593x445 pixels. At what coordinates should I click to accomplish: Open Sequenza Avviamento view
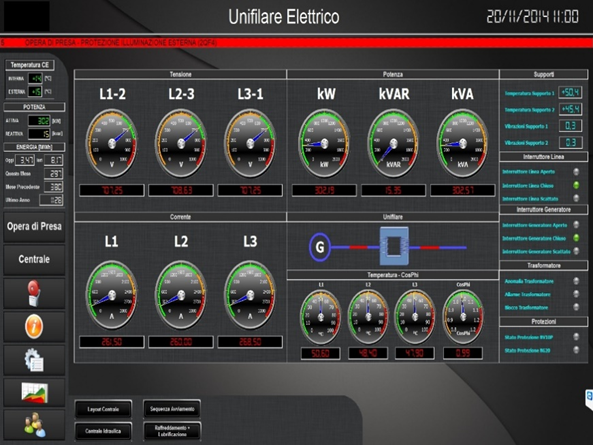tap(172, 409)
